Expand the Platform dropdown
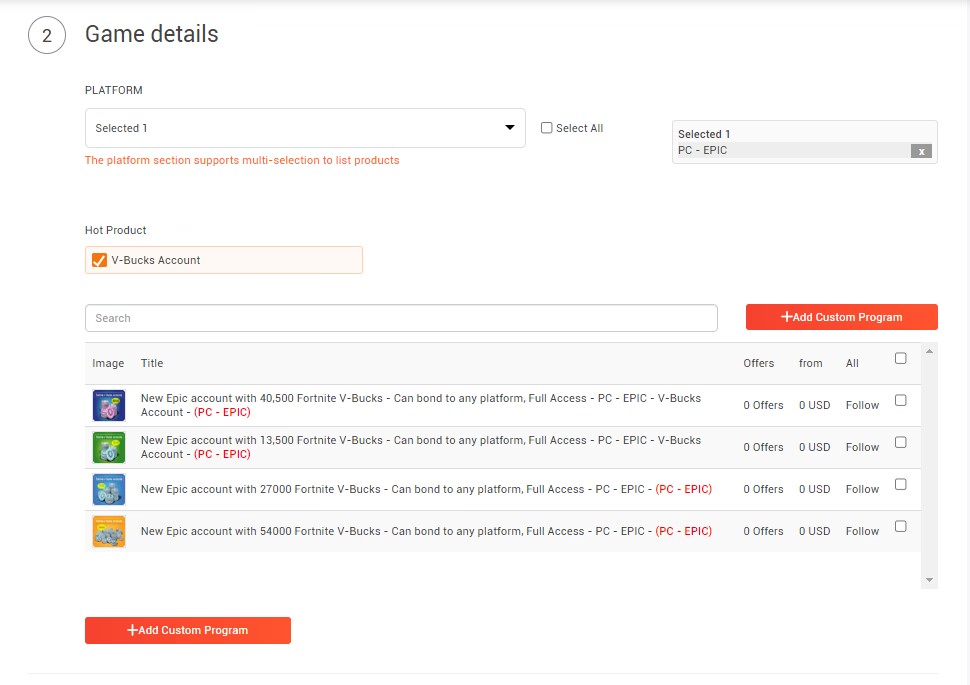The image size is (970, 685). coord(305,128)
